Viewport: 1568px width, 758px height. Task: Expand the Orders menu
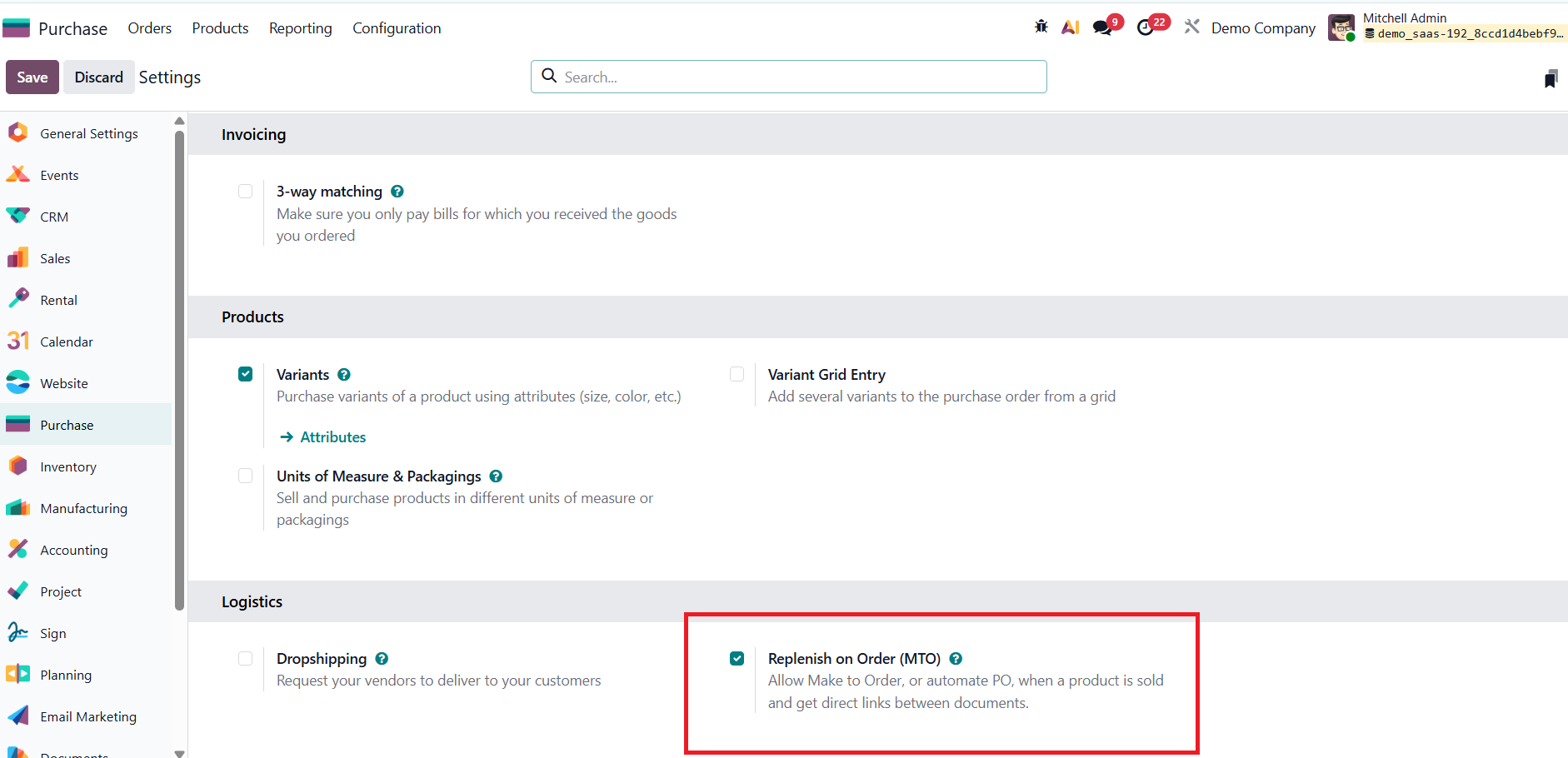(149, 28)
